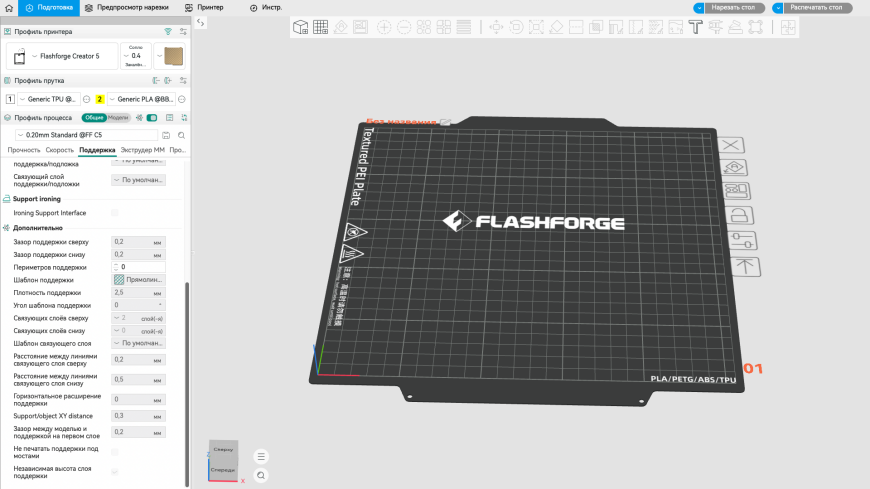Switch the process profile to 'Общие'
Viewport: 870px width, 489px height.
coord(94,118)
